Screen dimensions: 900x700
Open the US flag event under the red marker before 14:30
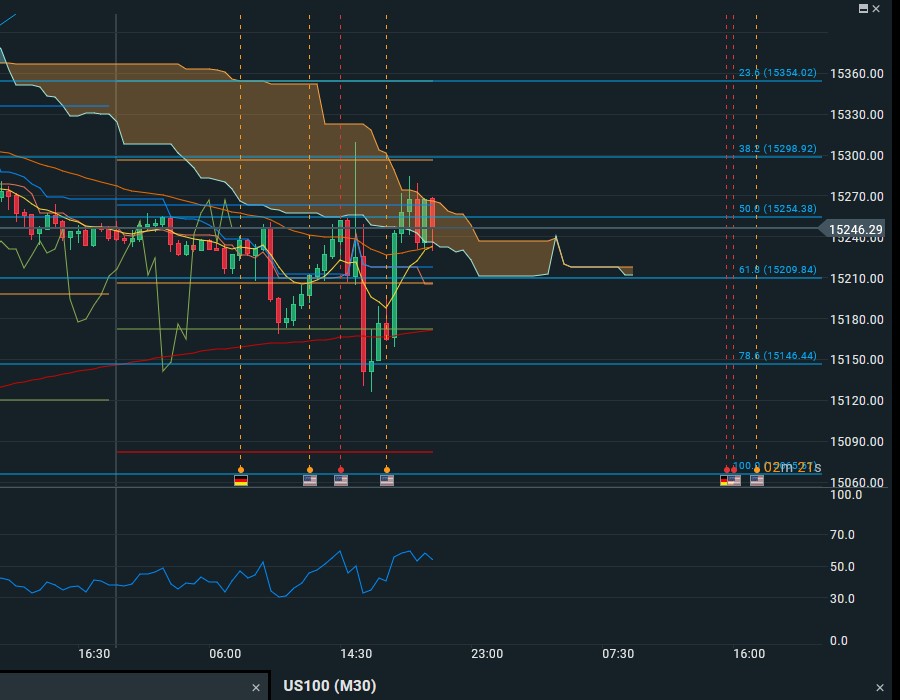(341, 480)
